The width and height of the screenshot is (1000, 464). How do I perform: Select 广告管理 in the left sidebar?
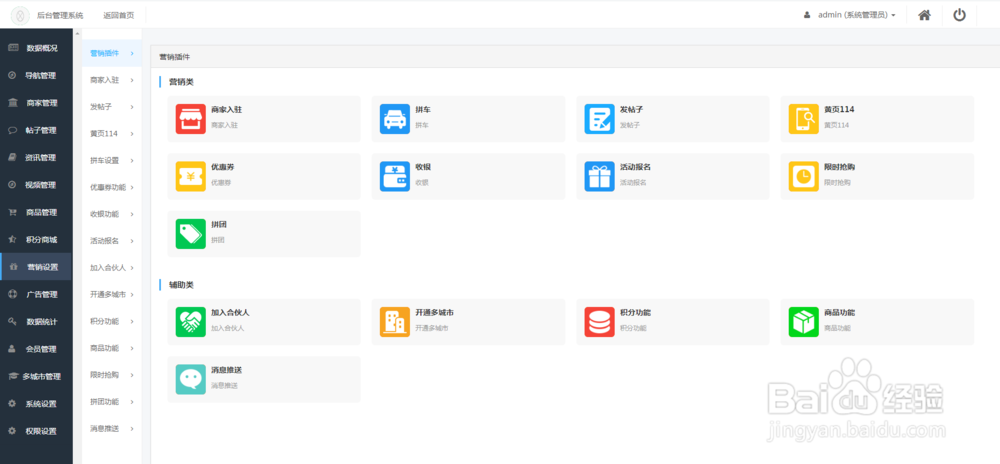[x=36, y=294]
